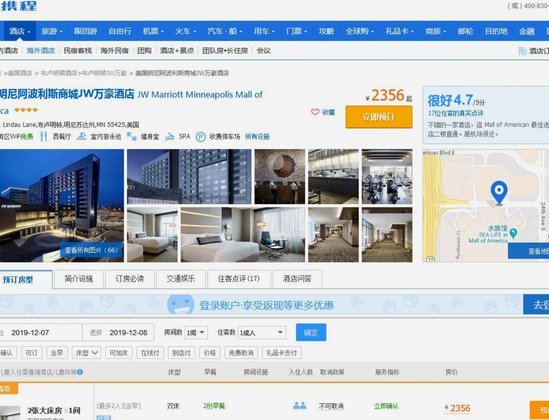Open 攻略 in the main navigation

(x=326, y=31)
